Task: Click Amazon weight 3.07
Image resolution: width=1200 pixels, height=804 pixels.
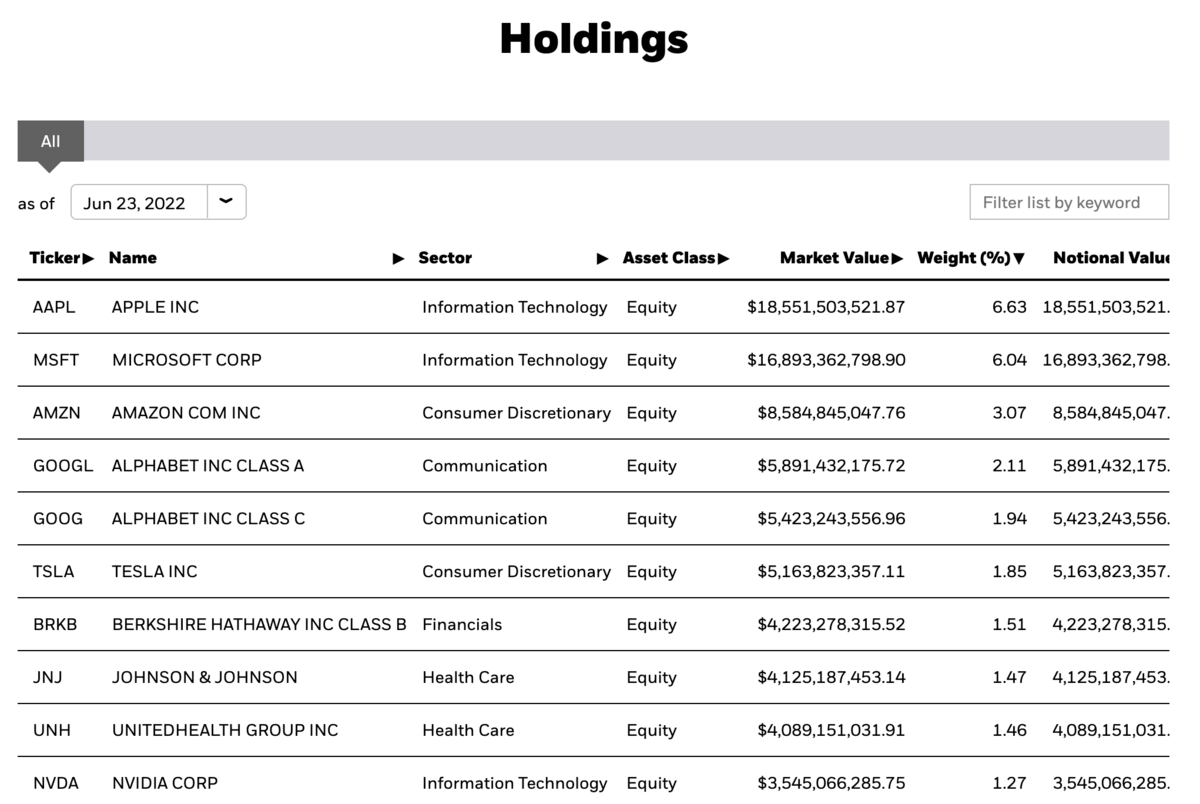Action: click(1009, 413)
